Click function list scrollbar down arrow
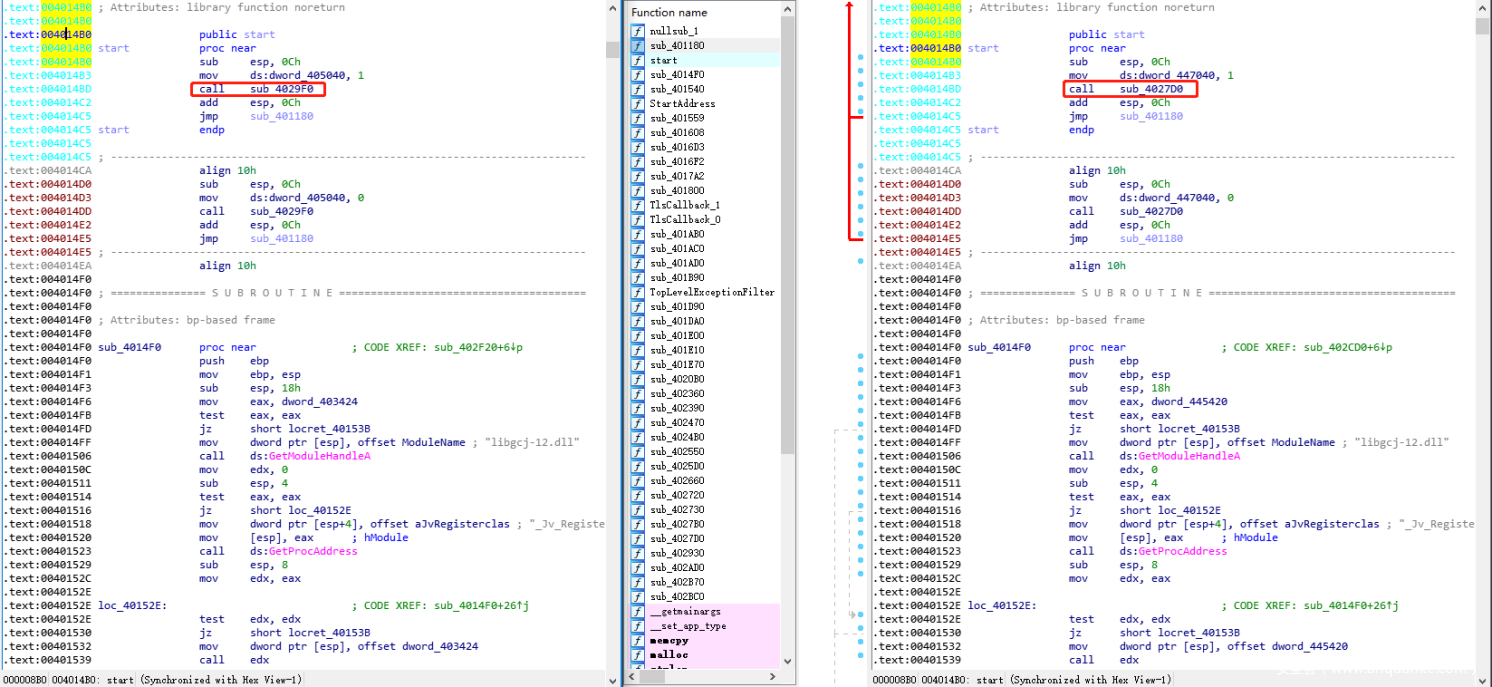 [788, 662]
